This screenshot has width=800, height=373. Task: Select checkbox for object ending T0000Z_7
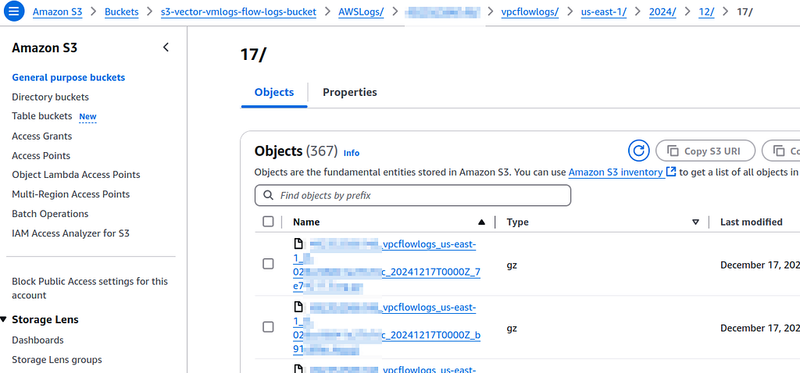pos(268,264)
